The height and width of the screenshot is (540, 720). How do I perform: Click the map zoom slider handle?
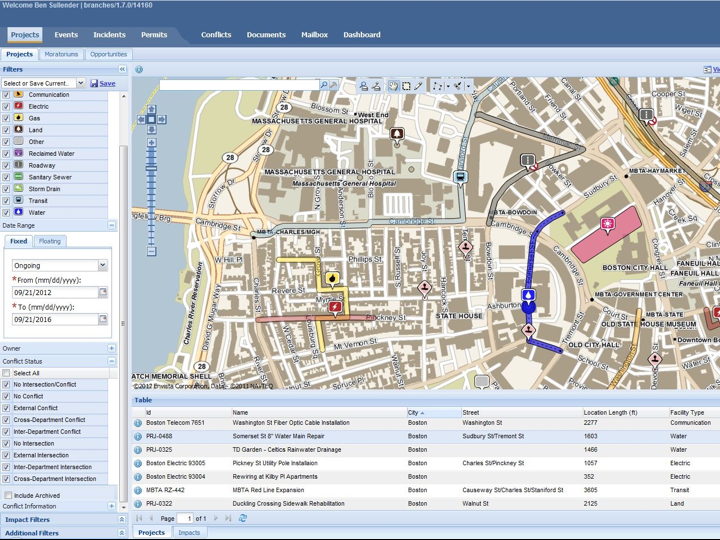tap(151, 169)
